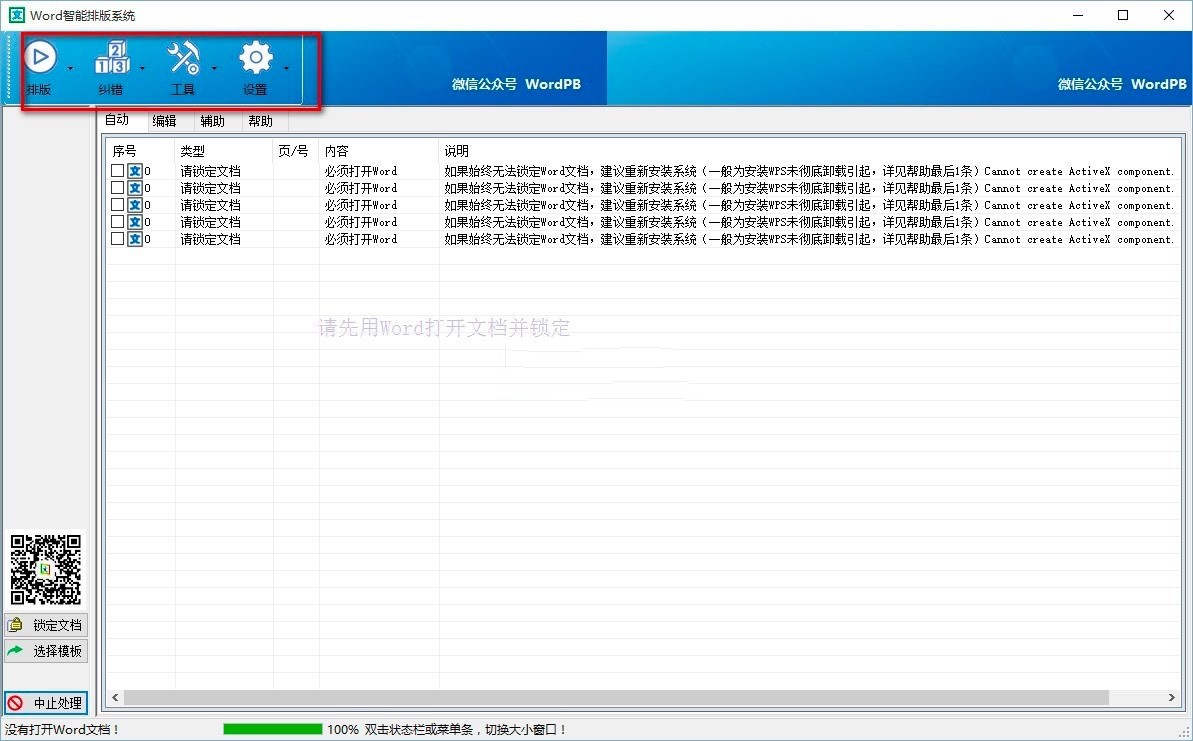This screenshot has width=1193, height=741.
Task: Switch to the 帮助 tab
Action: pyautogui.click(x=260, y=121)
